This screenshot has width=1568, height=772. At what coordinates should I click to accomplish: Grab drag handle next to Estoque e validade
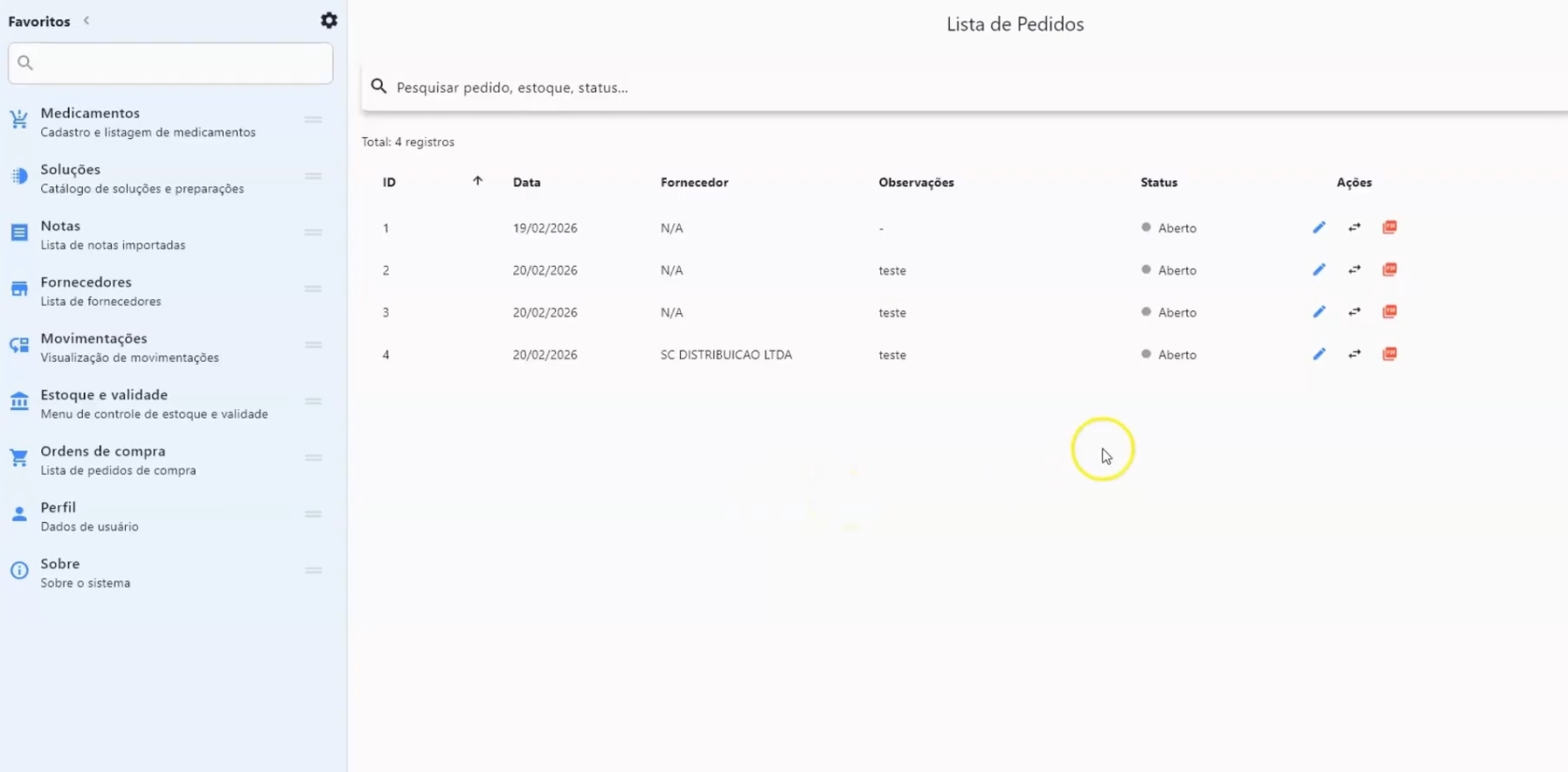tap(313, 401)
